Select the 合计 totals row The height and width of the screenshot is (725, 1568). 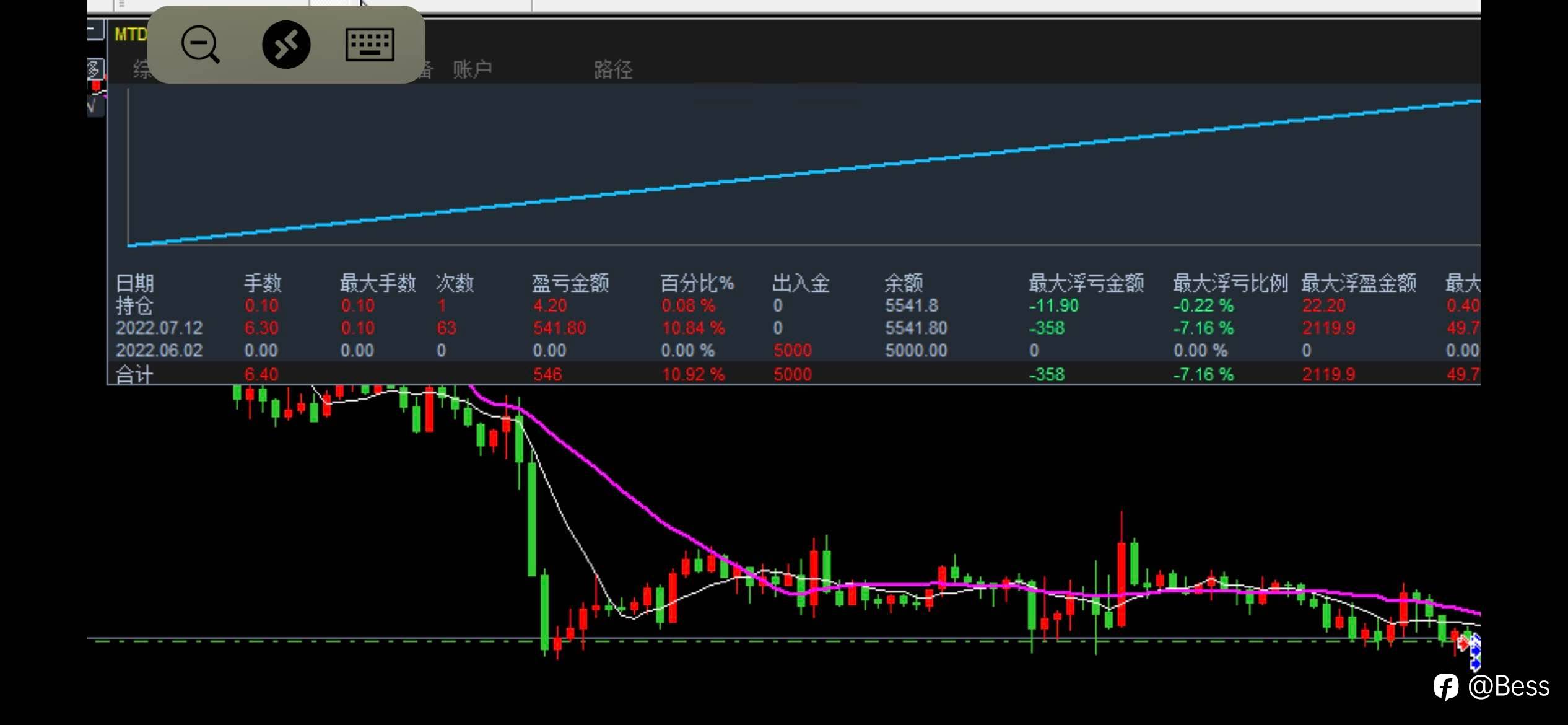(134, 374)
